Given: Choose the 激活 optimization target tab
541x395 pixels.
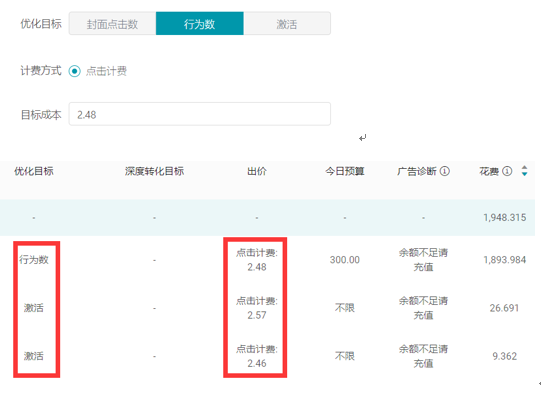Looking at the screenshot, I should coord(287,24).
